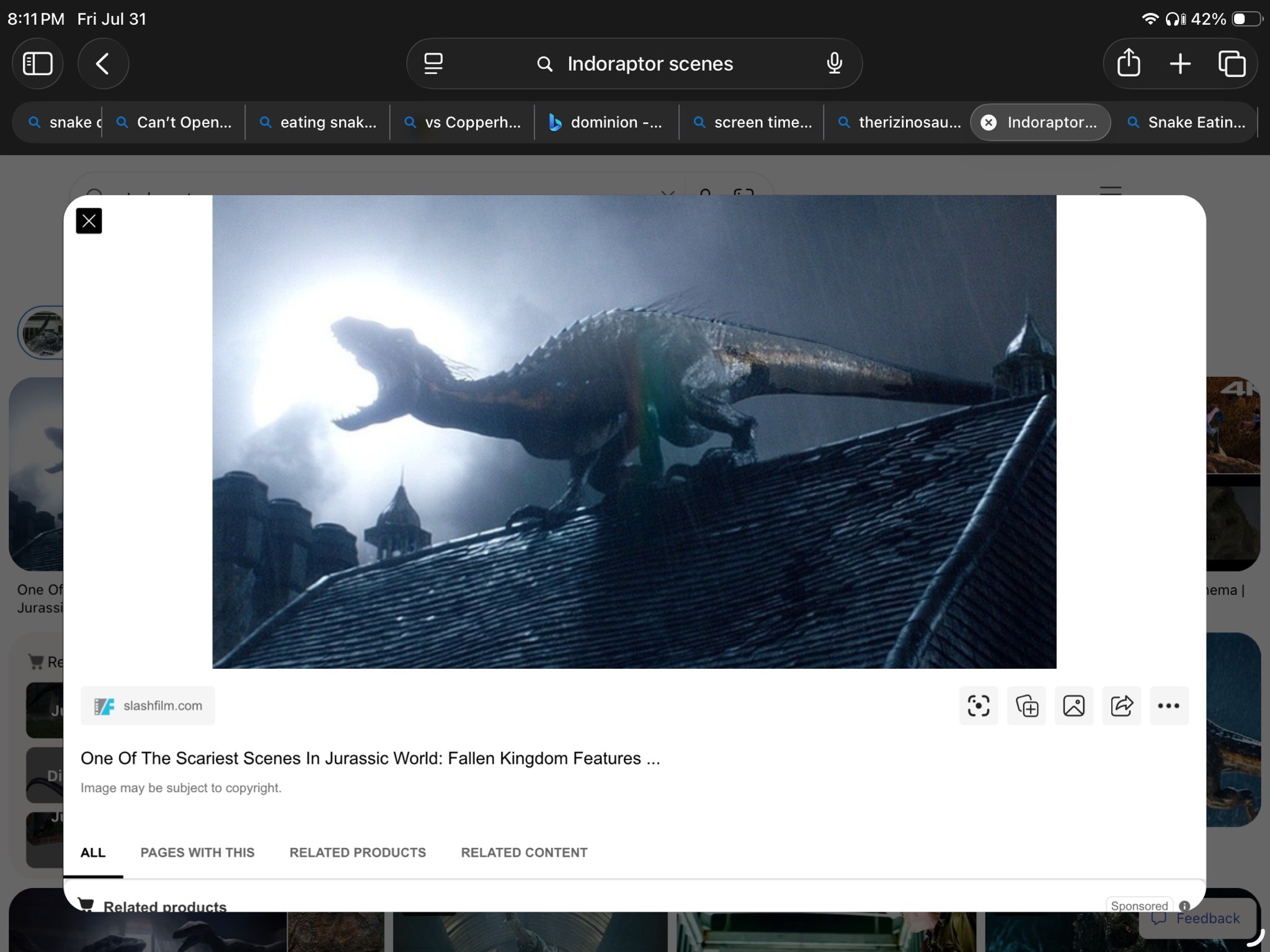Close the image preview panel
This screenshot has width=1270, height=952.
[89, 221]
